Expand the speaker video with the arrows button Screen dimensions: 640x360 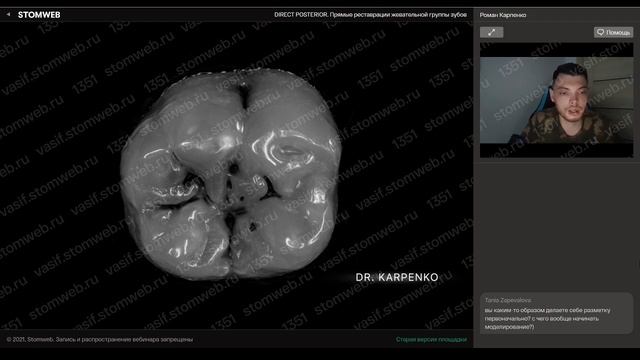(x=491, y=32)
